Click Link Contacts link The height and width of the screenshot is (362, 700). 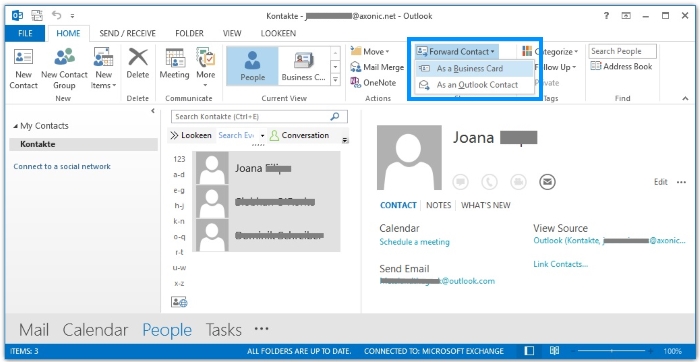click(x=561, y=264)
